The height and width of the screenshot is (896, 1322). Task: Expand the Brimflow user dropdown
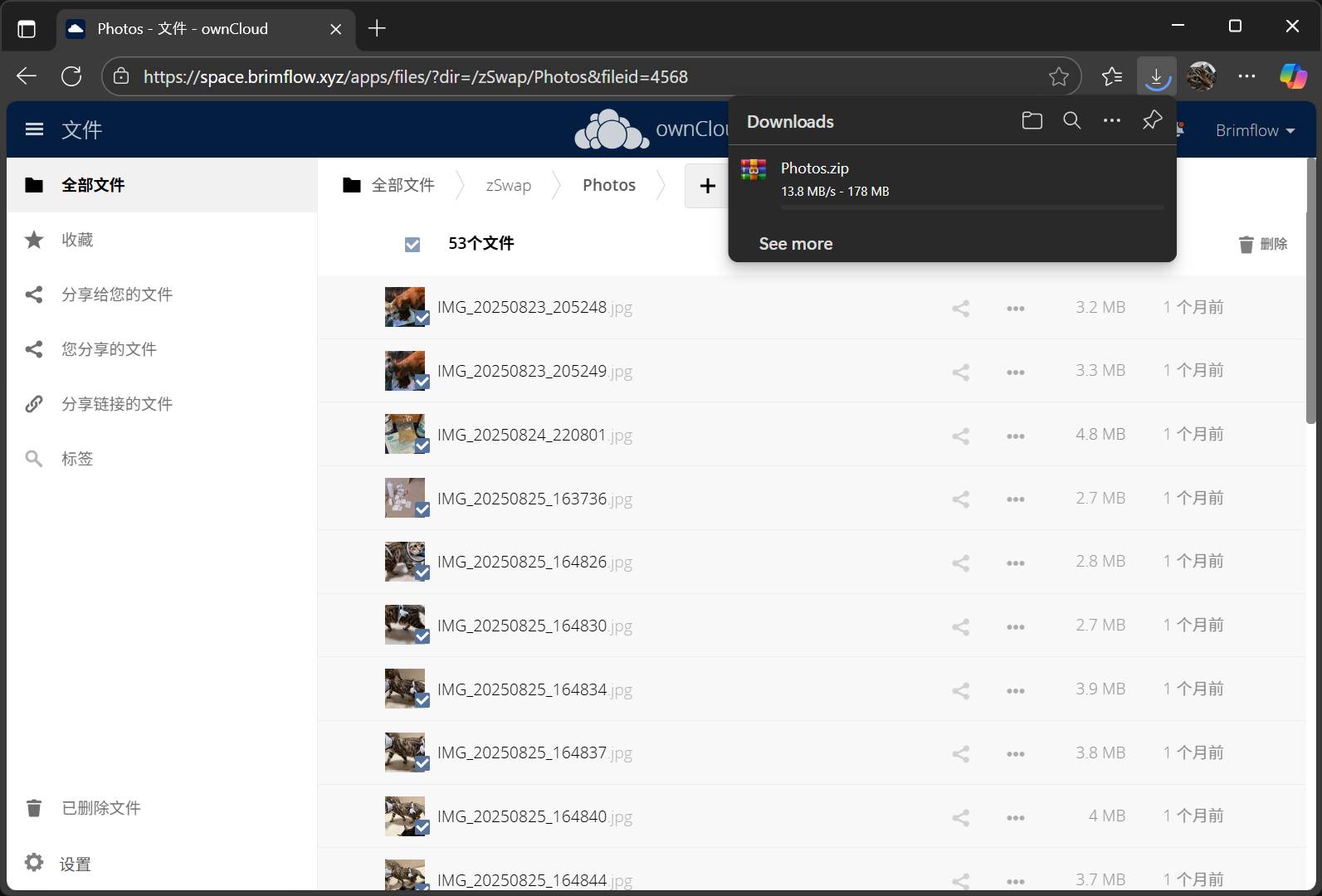coord(1254,130)
